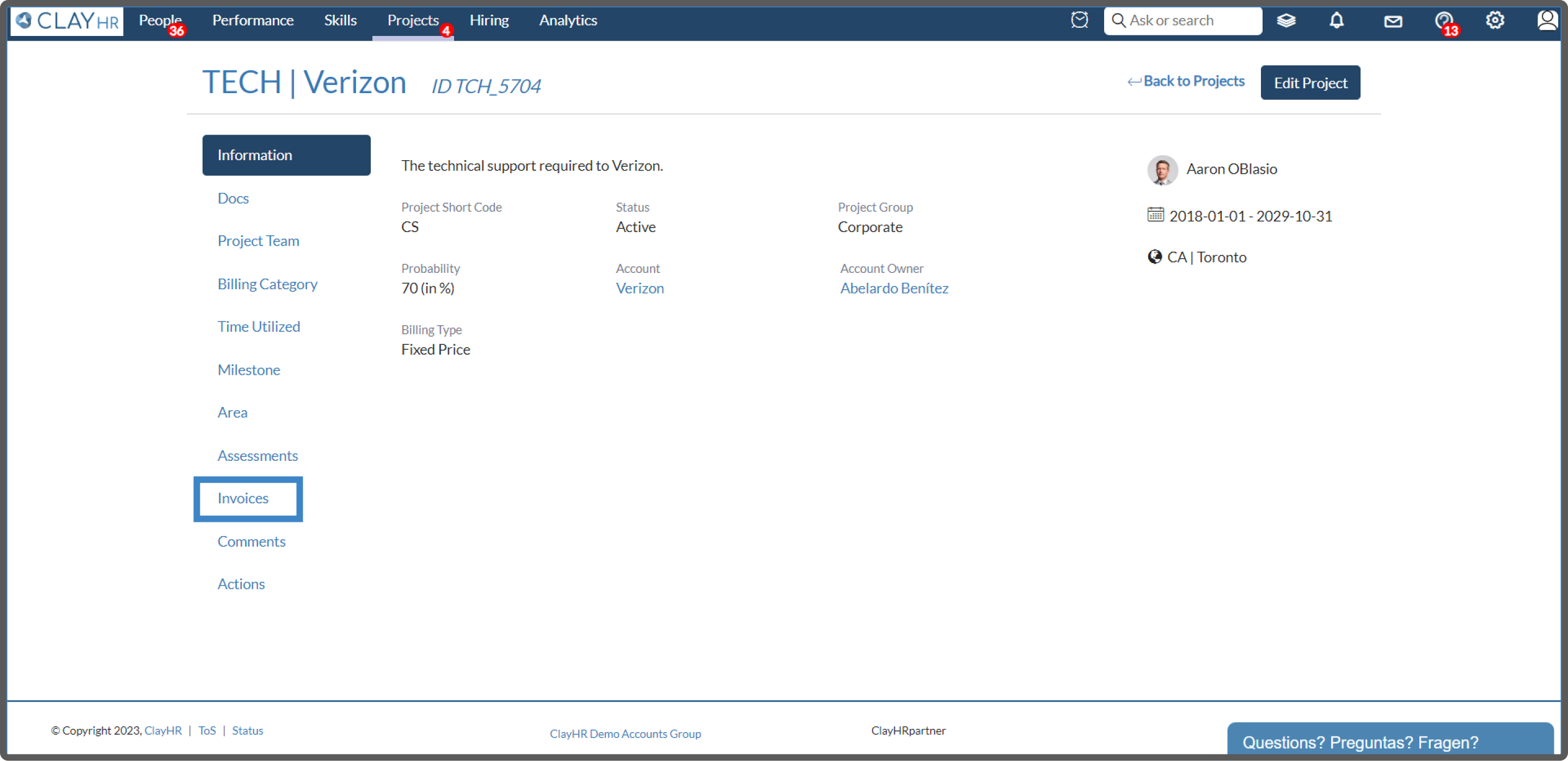Click the ClayHRpartner footer text
Screen dimensions: 1568x761
(908, 730)
